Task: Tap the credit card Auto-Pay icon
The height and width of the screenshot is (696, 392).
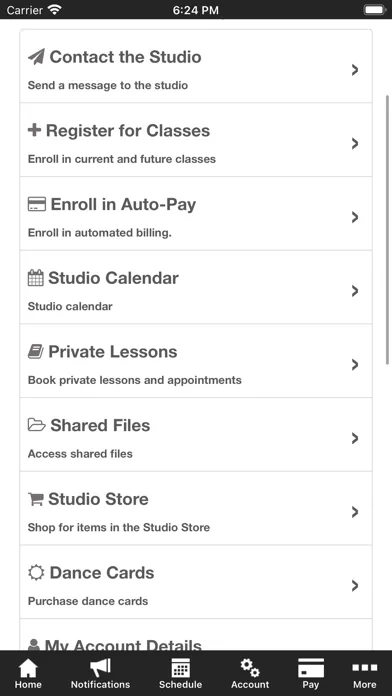Action: (x=37, y=205)
